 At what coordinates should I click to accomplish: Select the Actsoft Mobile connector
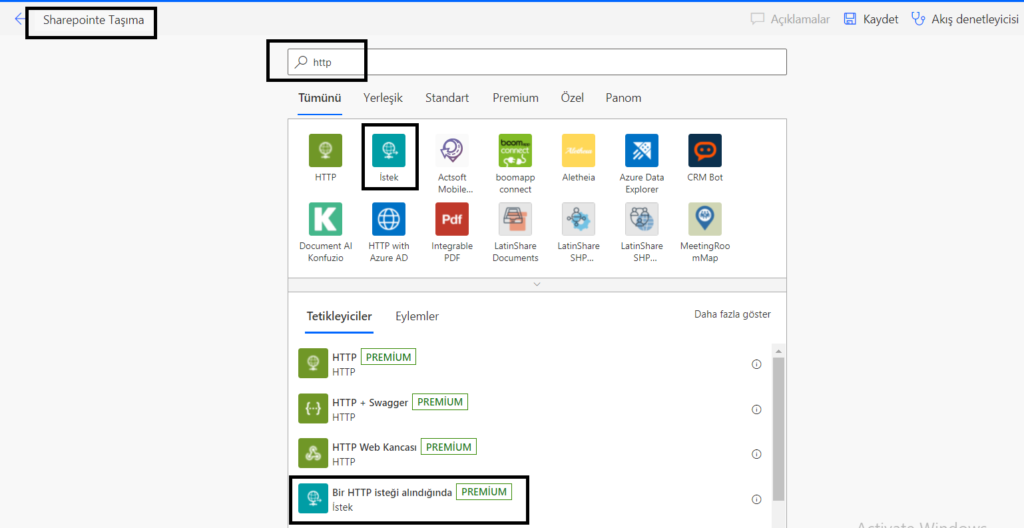click(452, 150)
